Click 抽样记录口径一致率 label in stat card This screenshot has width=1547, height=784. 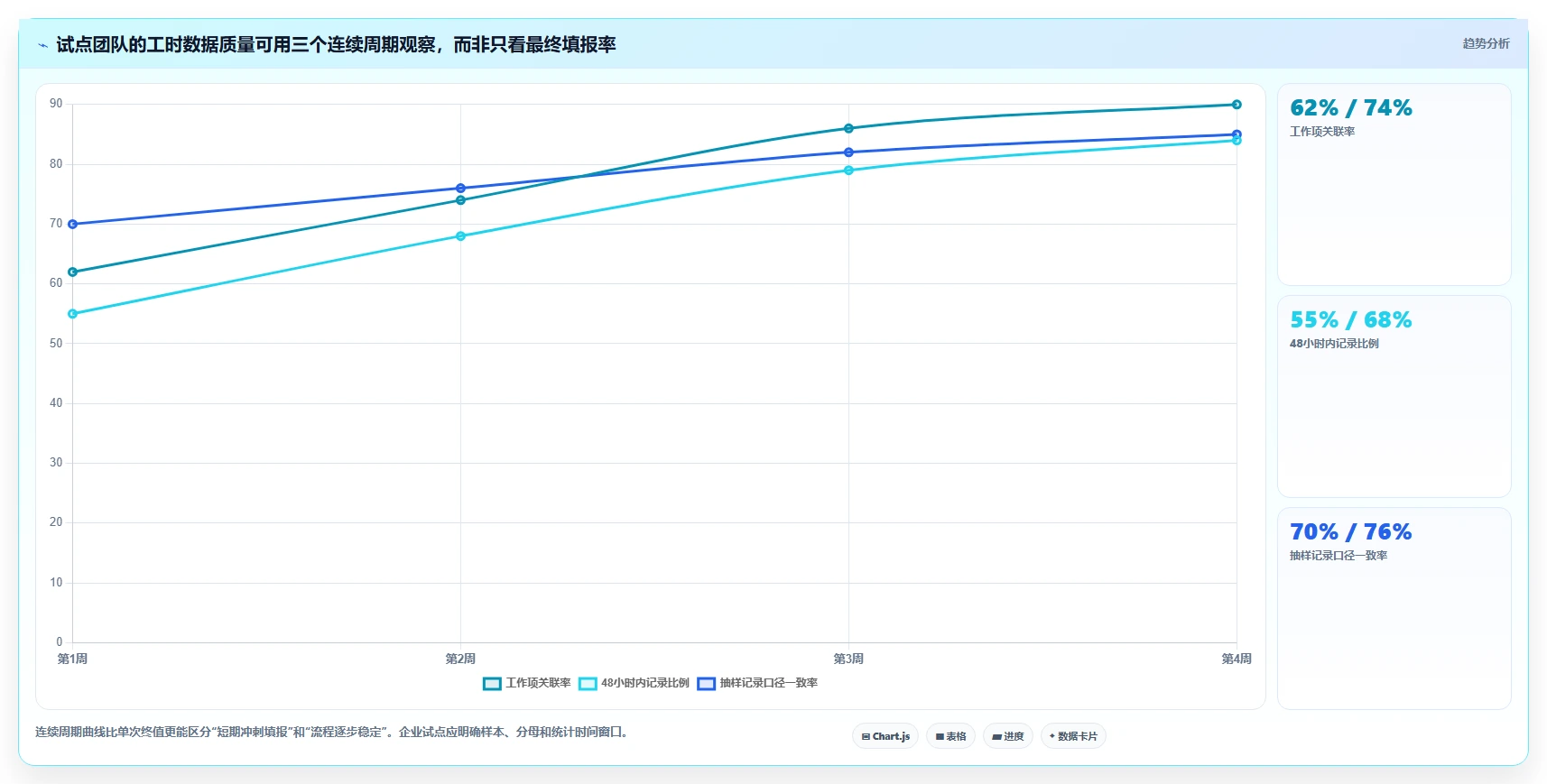(x=1339, y=556)
